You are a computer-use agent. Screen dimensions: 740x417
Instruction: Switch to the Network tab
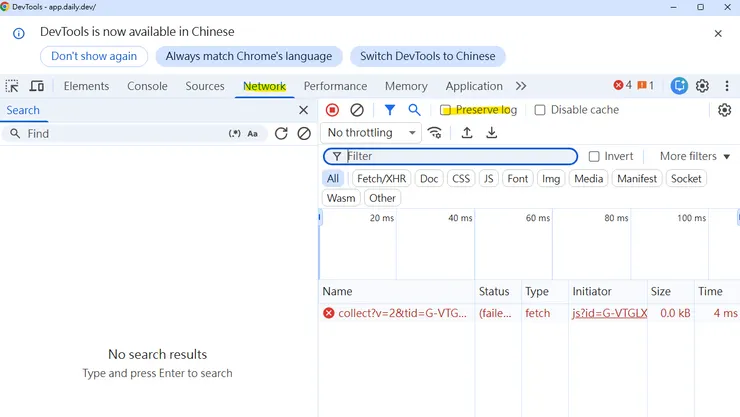(265, 86)
